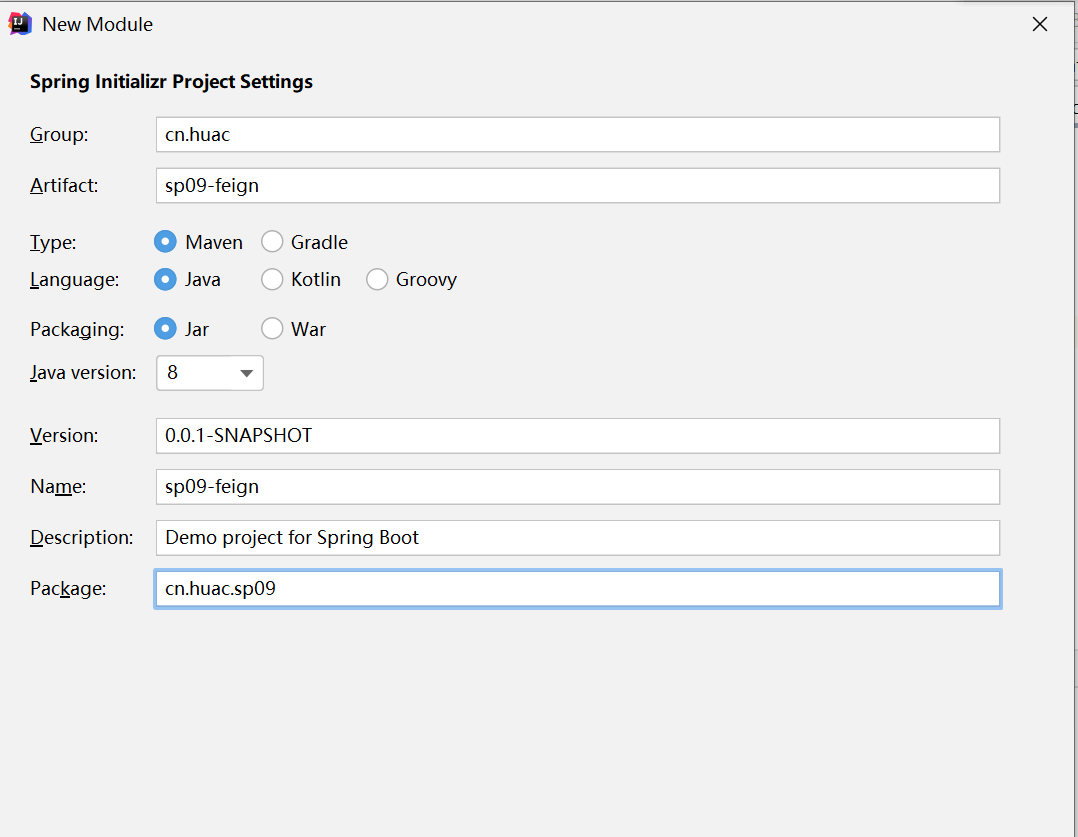Click the Package label text
Viewport: 1078px width, 837px height.
click(68, 589)
